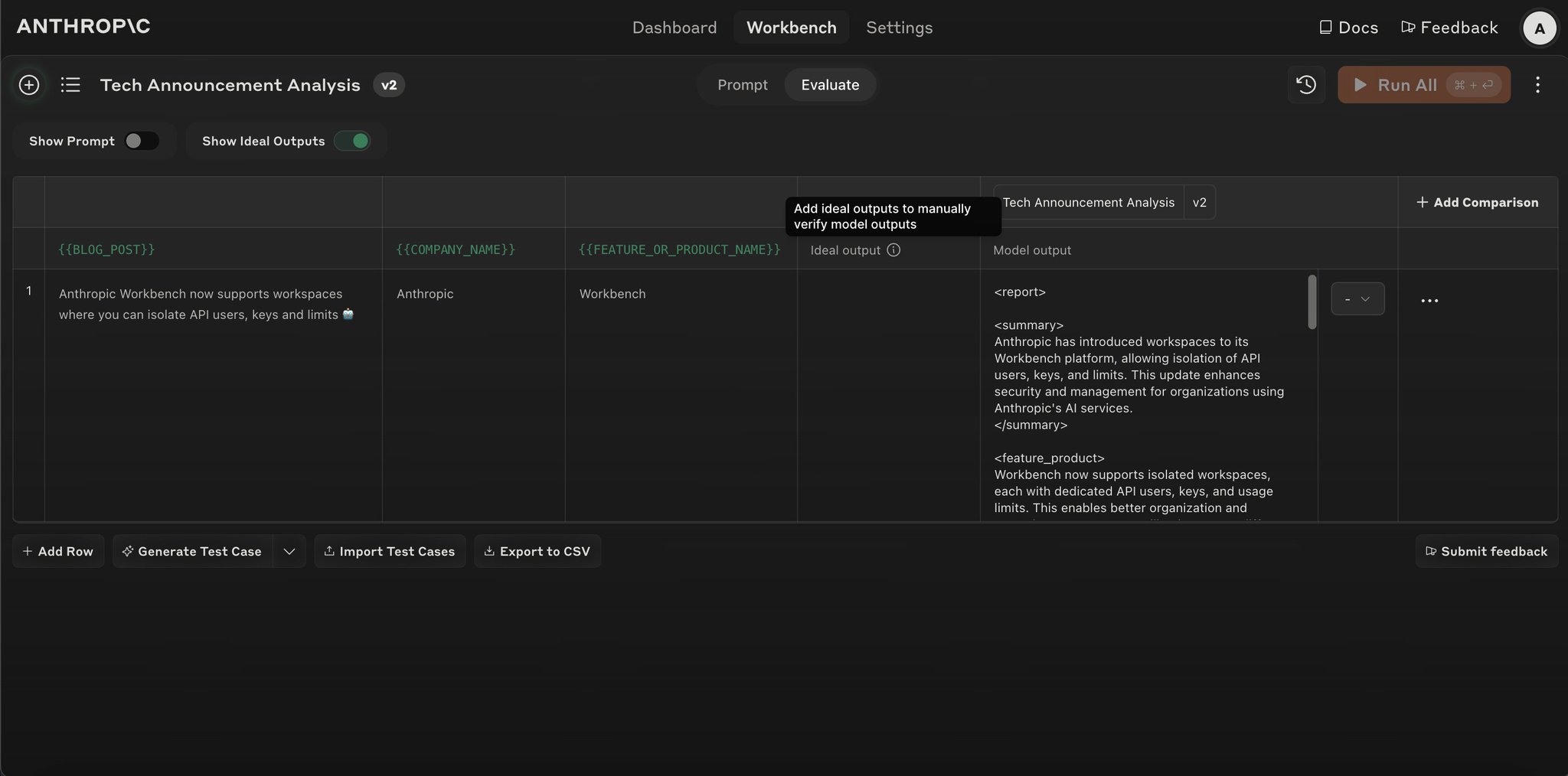
Task: Click the {{FEATURE_OR_PRODUCT_NAME}} column header
Action: [679, 249]
